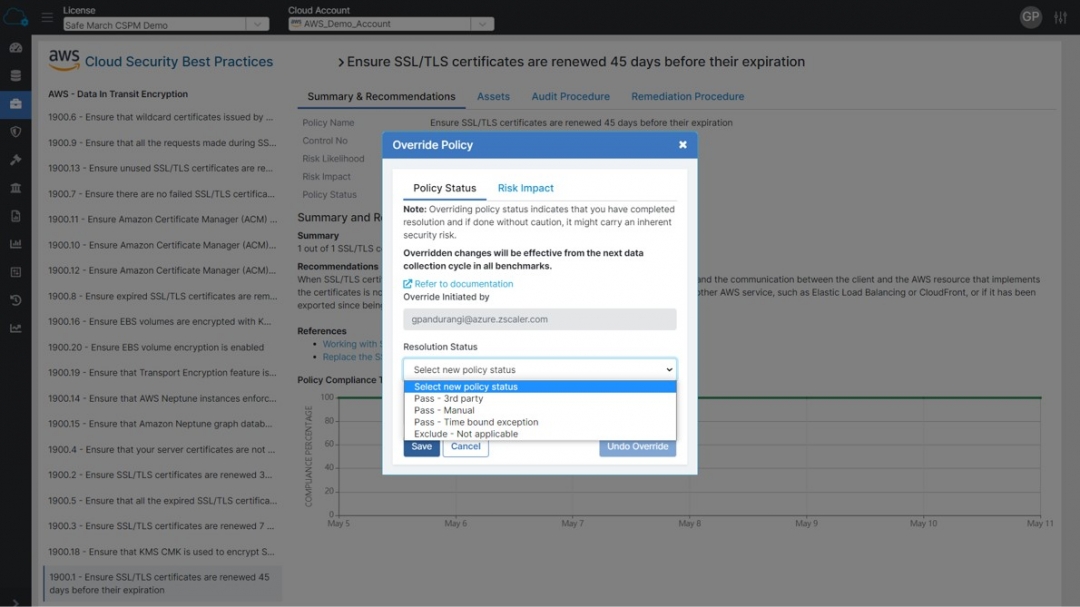1080x607 pixels.
Task: Click the bank building icon in sidebar
Action: point(15,188)
